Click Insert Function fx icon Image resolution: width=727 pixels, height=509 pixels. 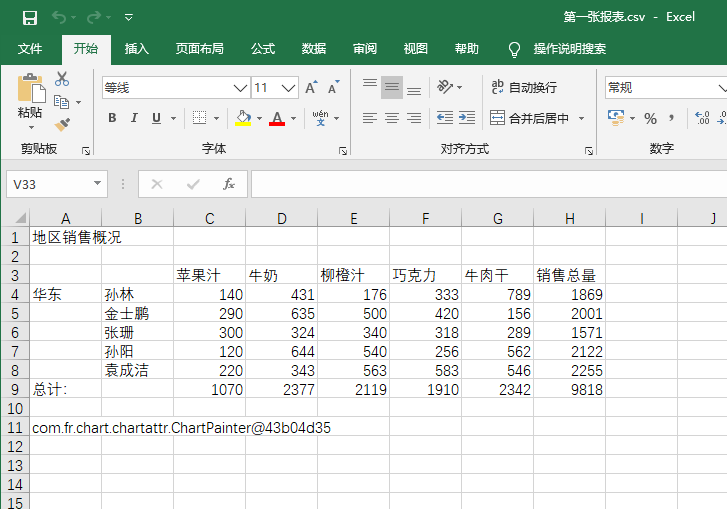(229, 184)
